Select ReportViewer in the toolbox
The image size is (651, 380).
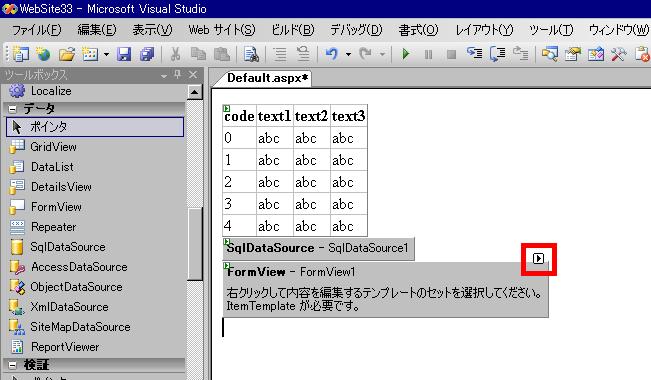pyautogui.click(x=54, y=347)
